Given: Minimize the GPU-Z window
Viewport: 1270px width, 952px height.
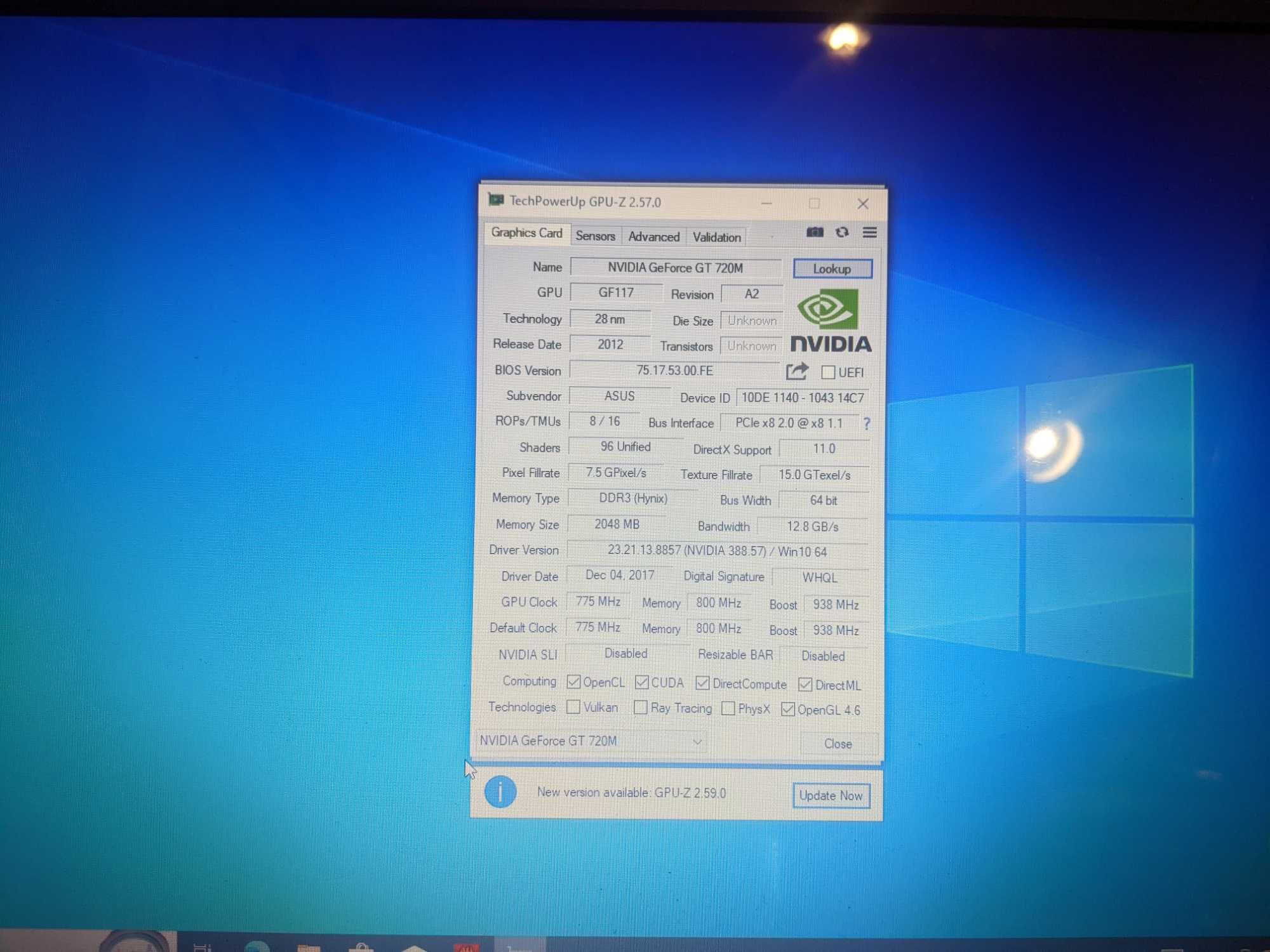Looking at the screenshot, I should 766,204.
